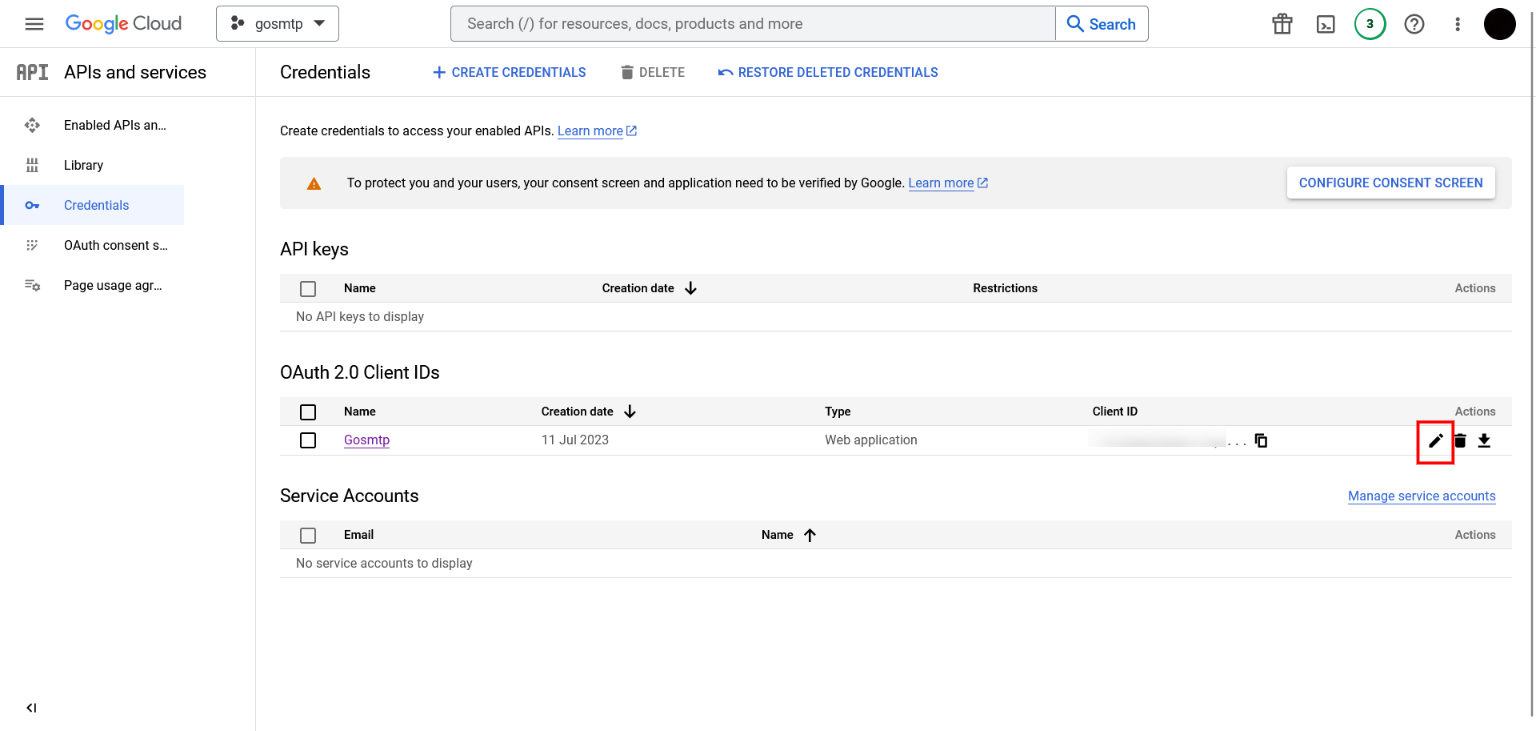Open the notifications badge showing 3
Viewport: 1536px width, 731px height.
(x=1370, y=24)
